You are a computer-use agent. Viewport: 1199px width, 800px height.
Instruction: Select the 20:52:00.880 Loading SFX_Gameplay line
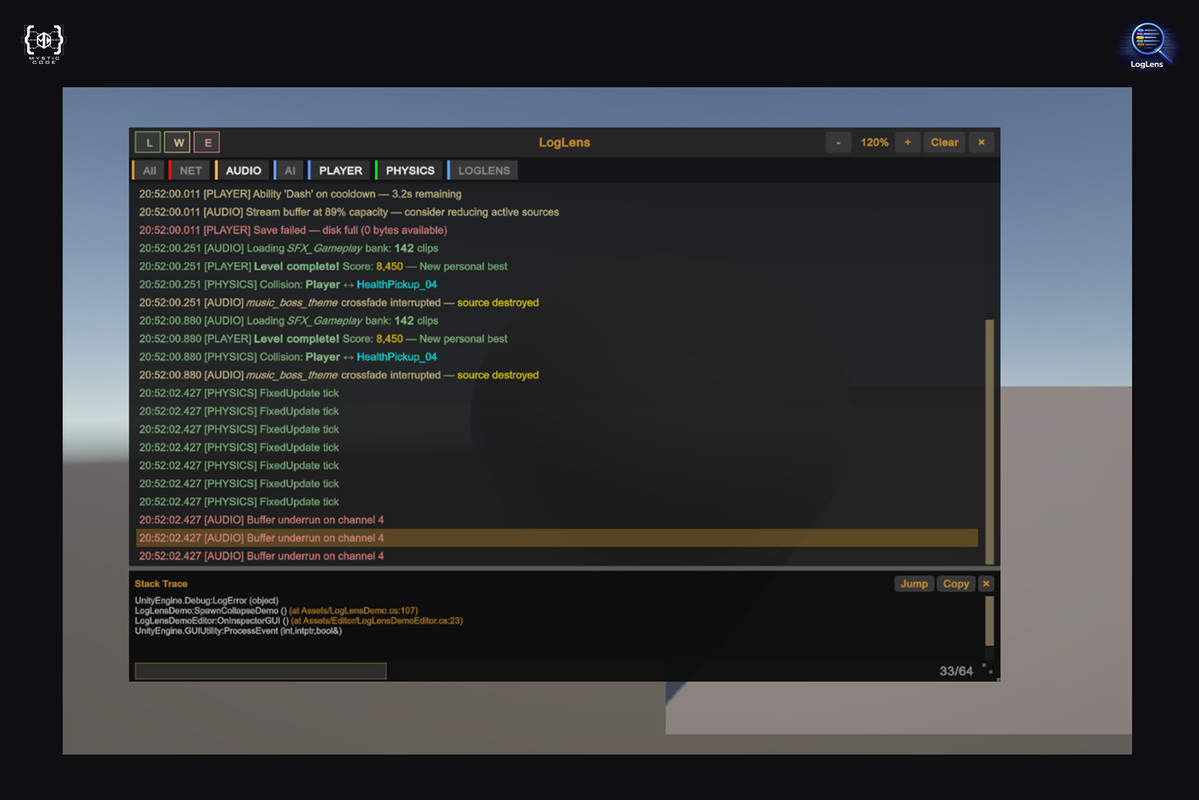click(x=557, y=320)
